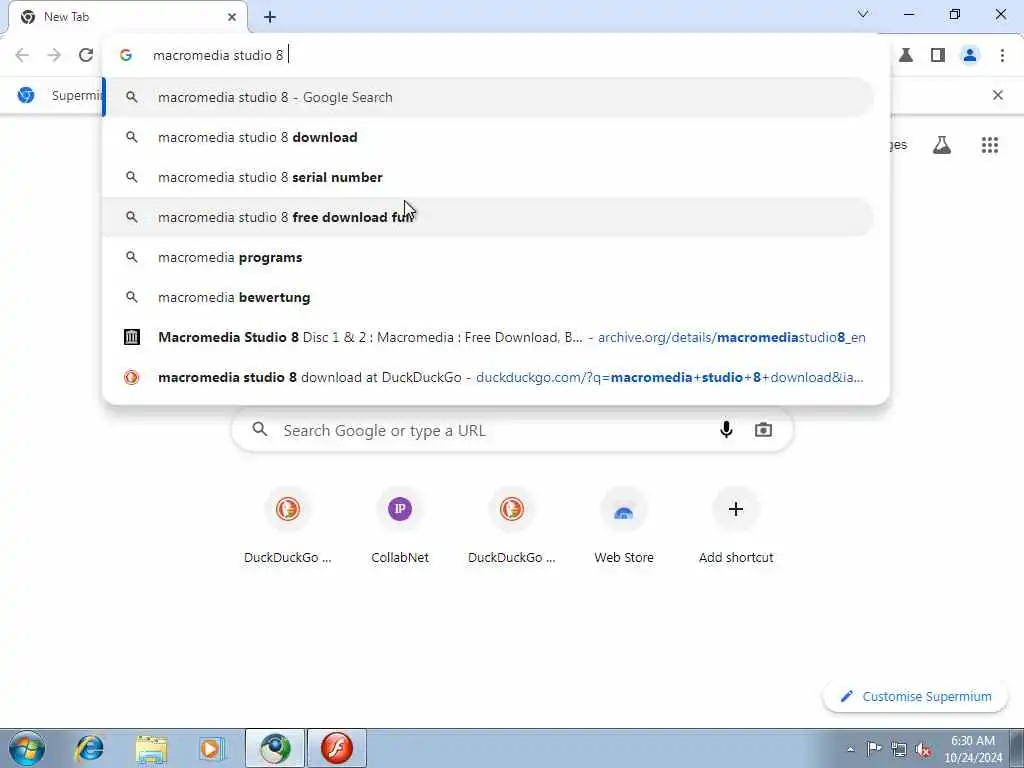1024x768 pixels.
Task: Choose 'macromedia studio 8 - Google Search' suggestion
Action: click(488, 97)
